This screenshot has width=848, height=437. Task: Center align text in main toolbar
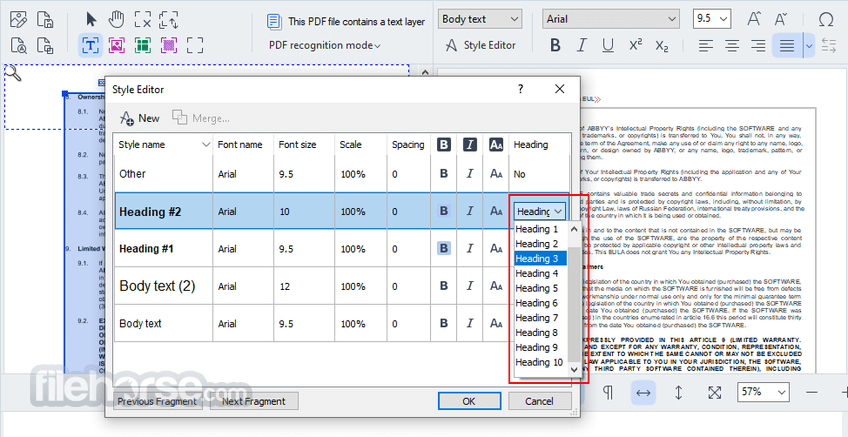(732, 45)
